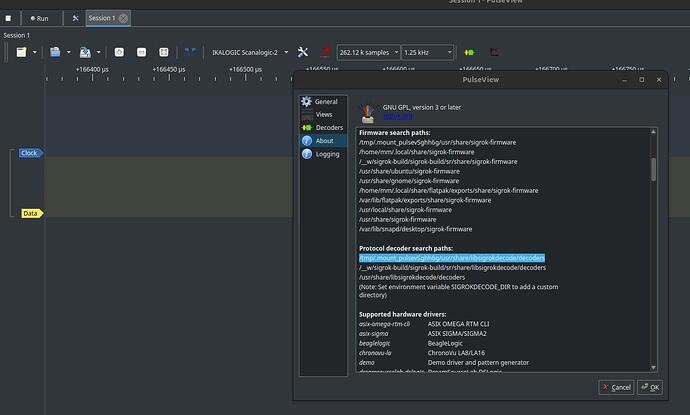Viewport: 690px width, 415px height.
Task: Click the new view icon in session toolbar
Action: [x=22, y=52]
